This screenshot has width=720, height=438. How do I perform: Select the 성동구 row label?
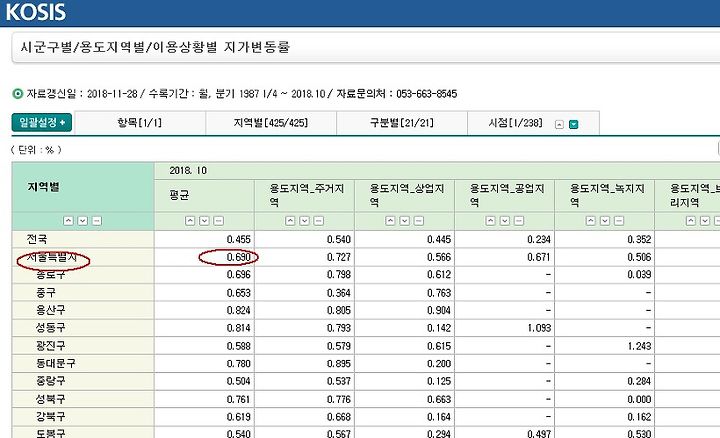pyautogui.click(x=51, y=328)
